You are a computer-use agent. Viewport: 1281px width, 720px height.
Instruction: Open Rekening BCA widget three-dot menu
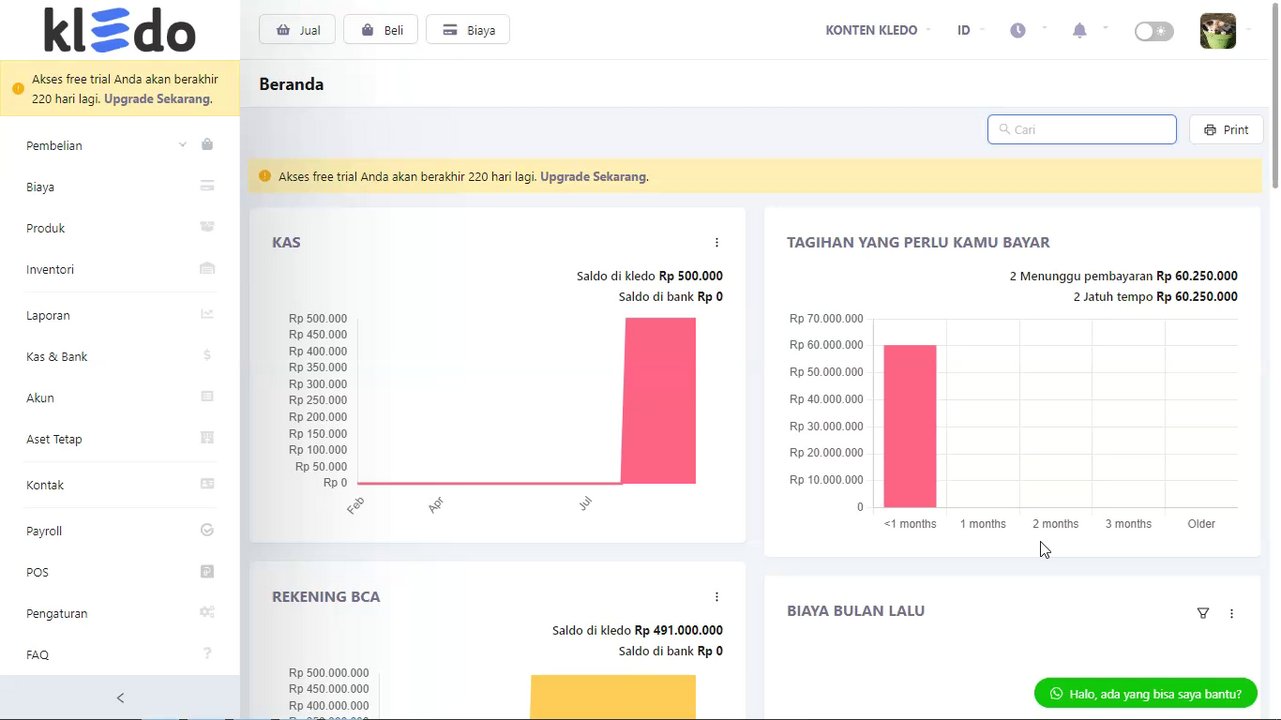(x=717, y=597)
